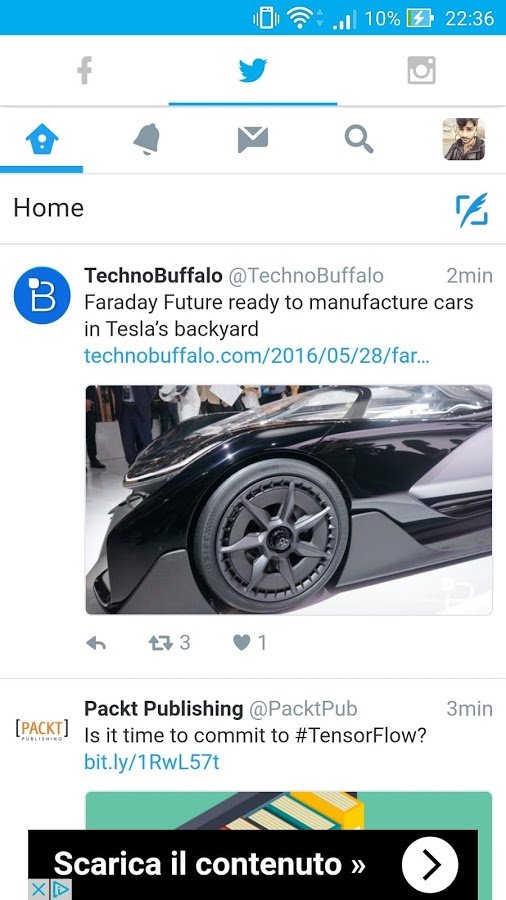Image resolution: width=506 pixels, height=900 pixels.
Task: View the black concept car photo
Action: 289,499
